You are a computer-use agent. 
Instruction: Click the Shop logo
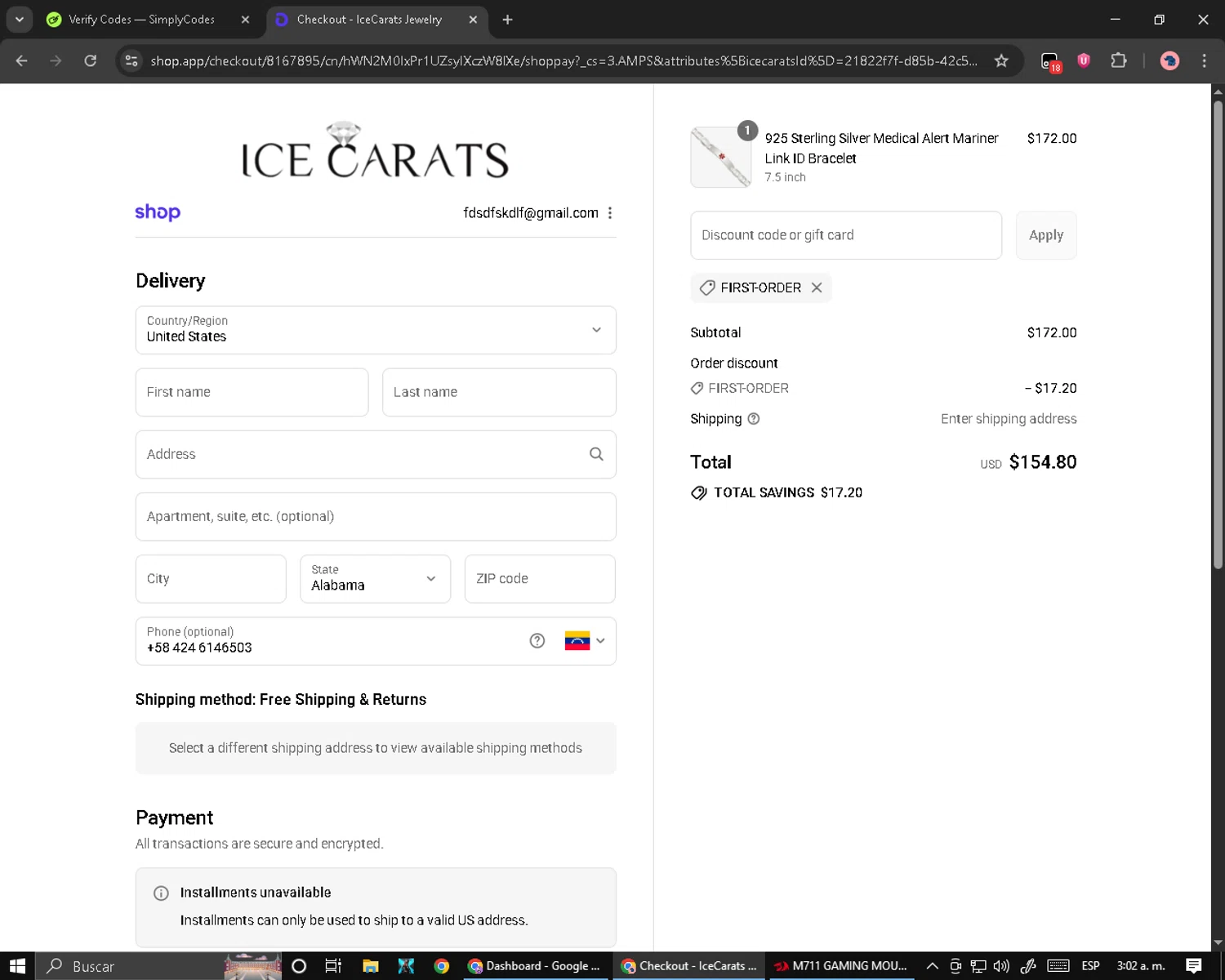pos(158,212)
